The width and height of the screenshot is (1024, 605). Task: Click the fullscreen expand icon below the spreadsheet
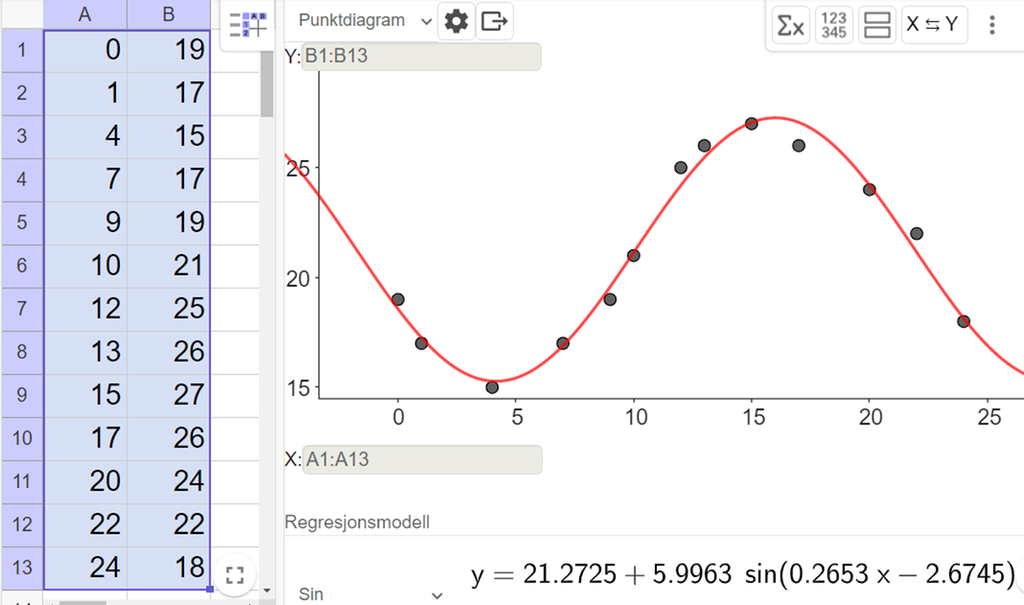[x=235, y=575]
